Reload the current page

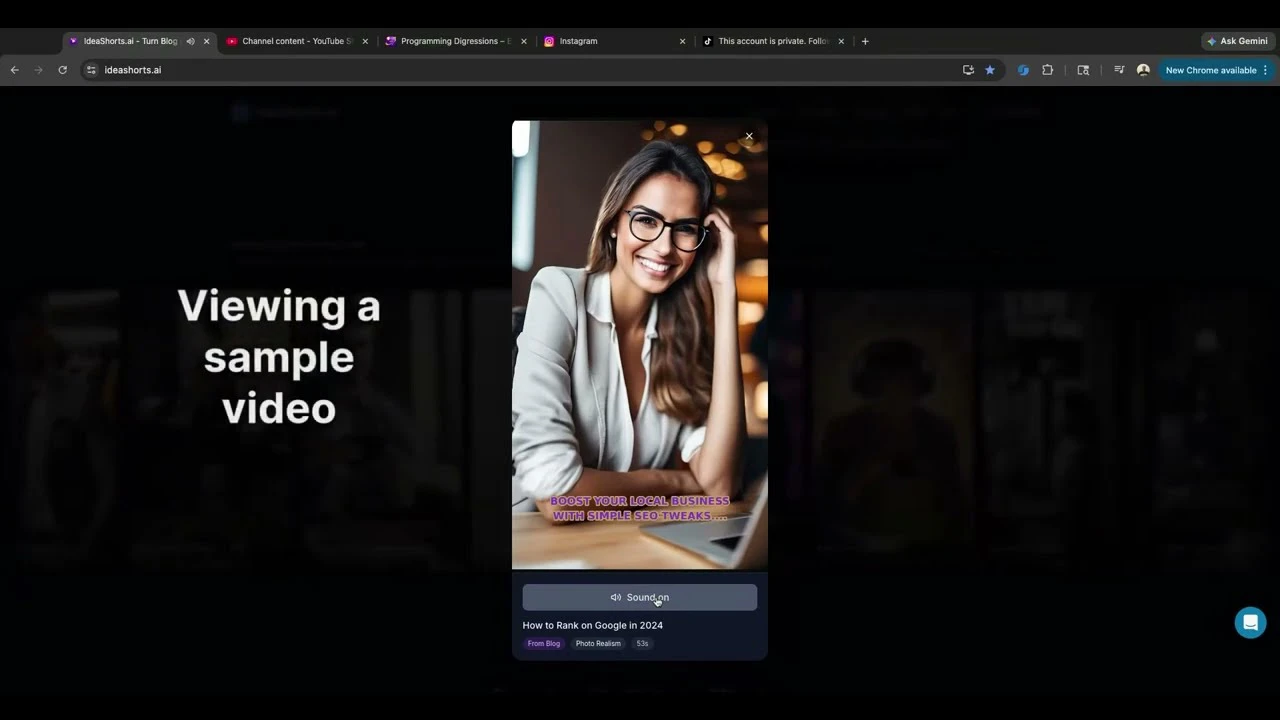coord(62,70)
